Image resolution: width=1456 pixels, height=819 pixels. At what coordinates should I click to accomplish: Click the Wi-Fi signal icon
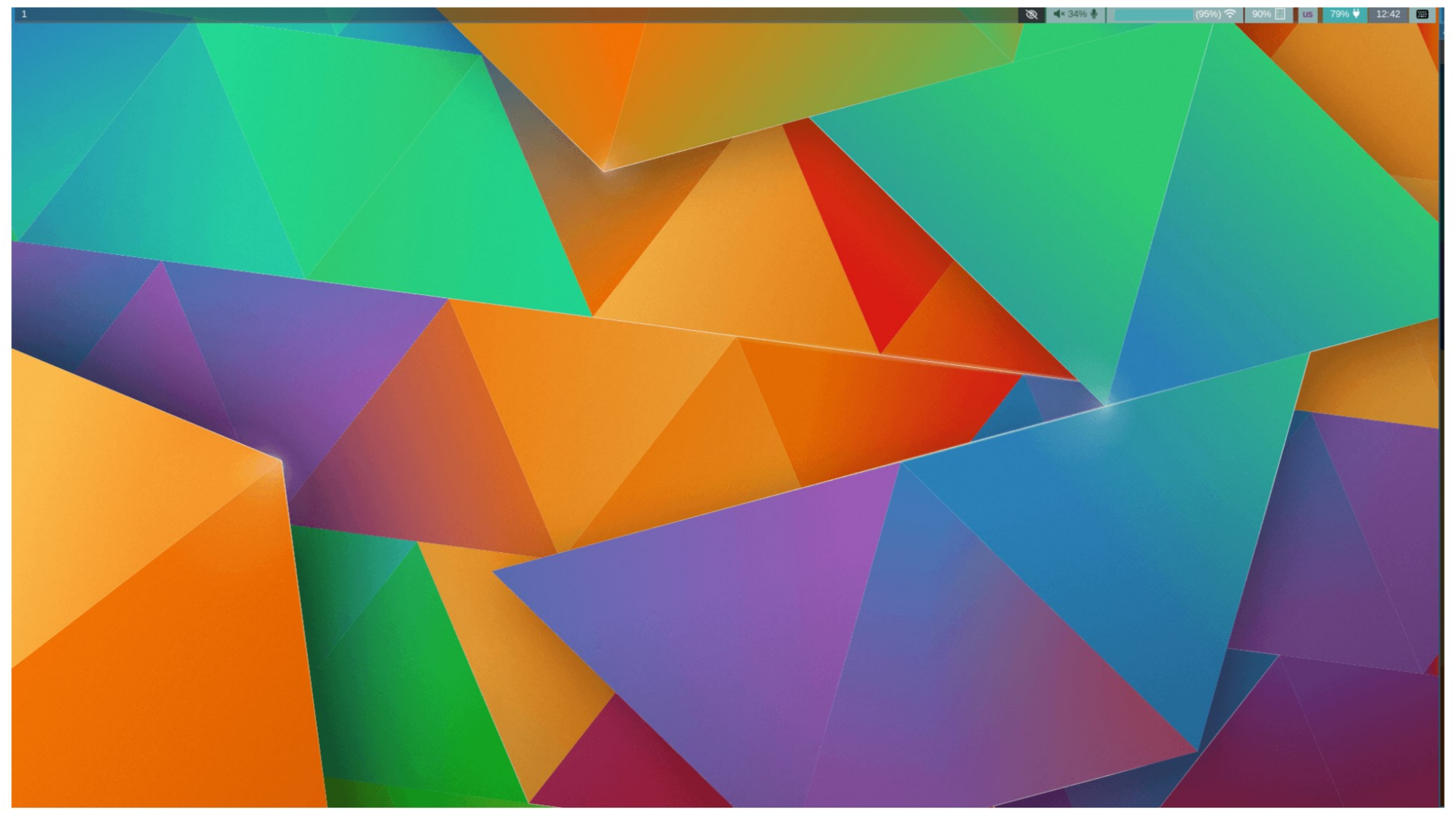coord(1230,14)
